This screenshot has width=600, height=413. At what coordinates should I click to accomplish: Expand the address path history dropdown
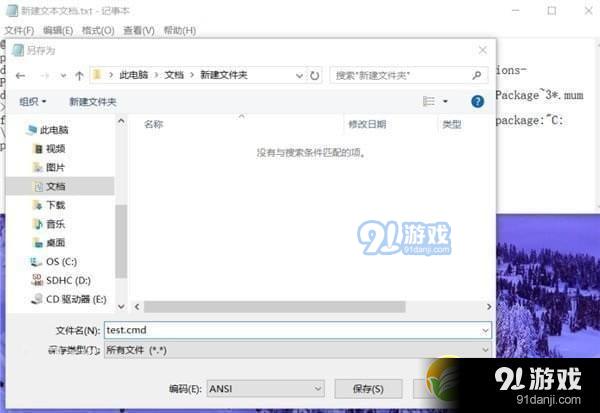(299, 76)
